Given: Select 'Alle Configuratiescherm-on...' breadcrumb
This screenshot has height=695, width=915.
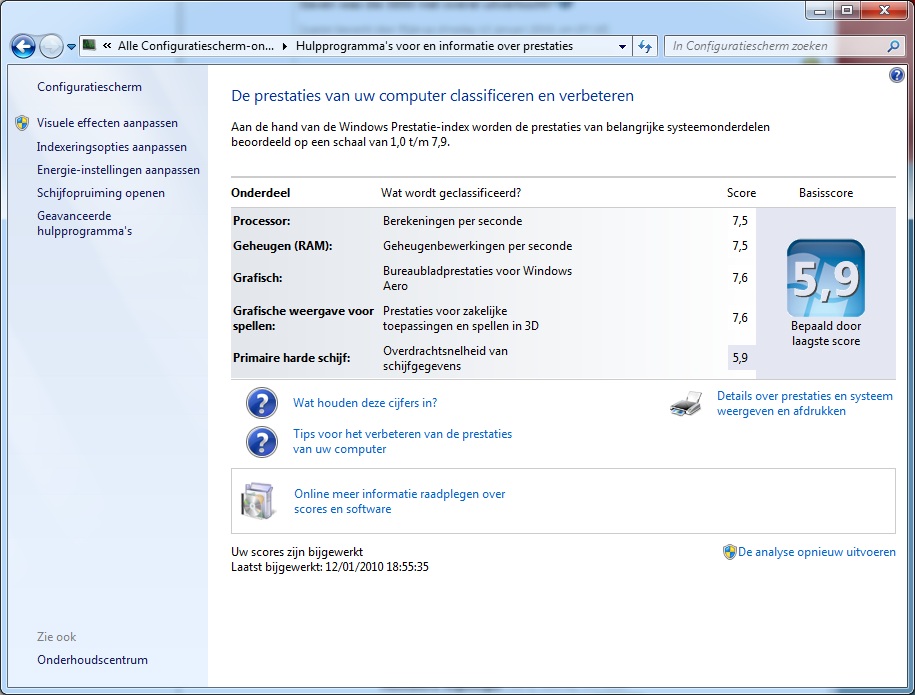Looking at the screenshot, I should click(195, 46).
